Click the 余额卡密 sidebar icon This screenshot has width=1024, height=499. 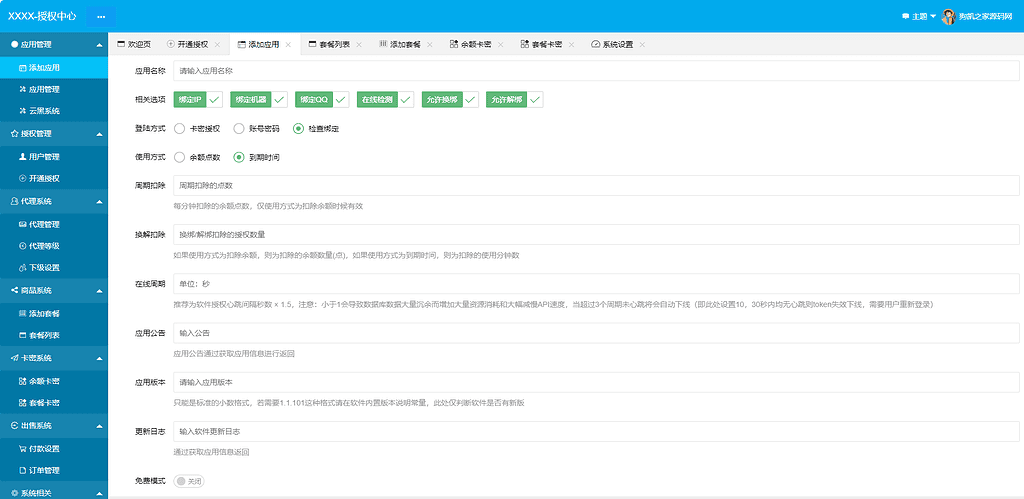pos(23,381)
